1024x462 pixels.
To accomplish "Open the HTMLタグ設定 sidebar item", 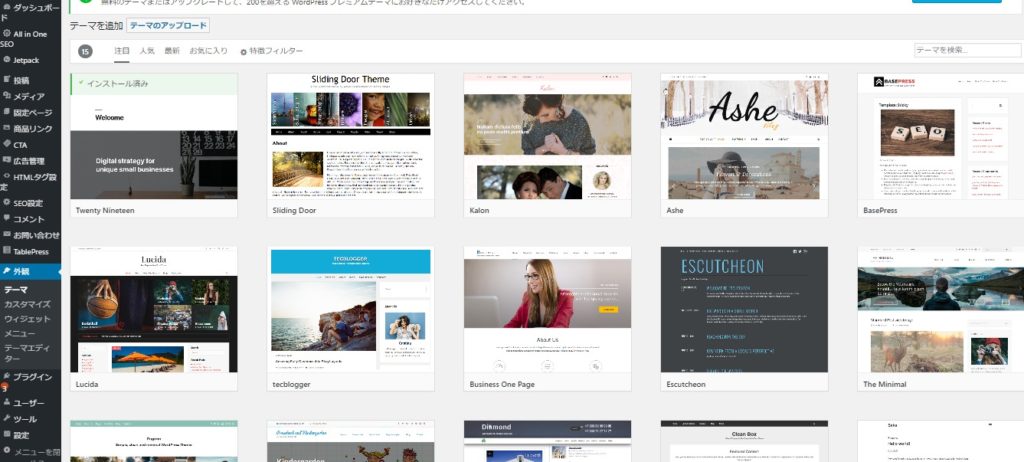I will coord(31,182).
